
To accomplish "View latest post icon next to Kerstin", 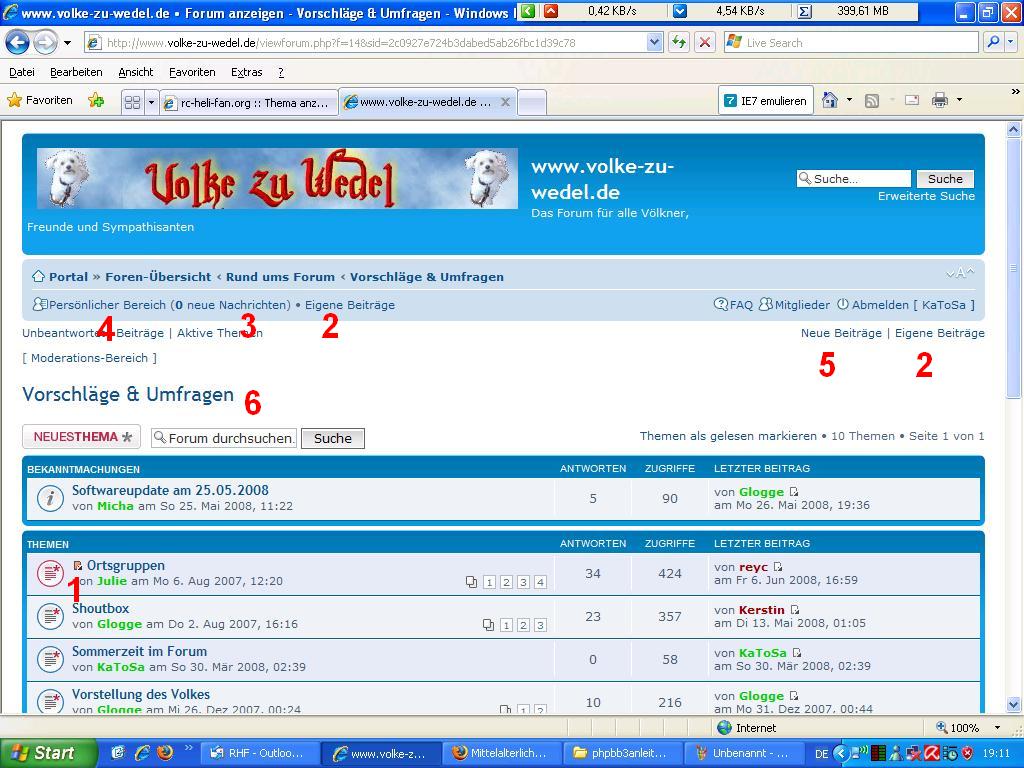I will pos(795,610).
